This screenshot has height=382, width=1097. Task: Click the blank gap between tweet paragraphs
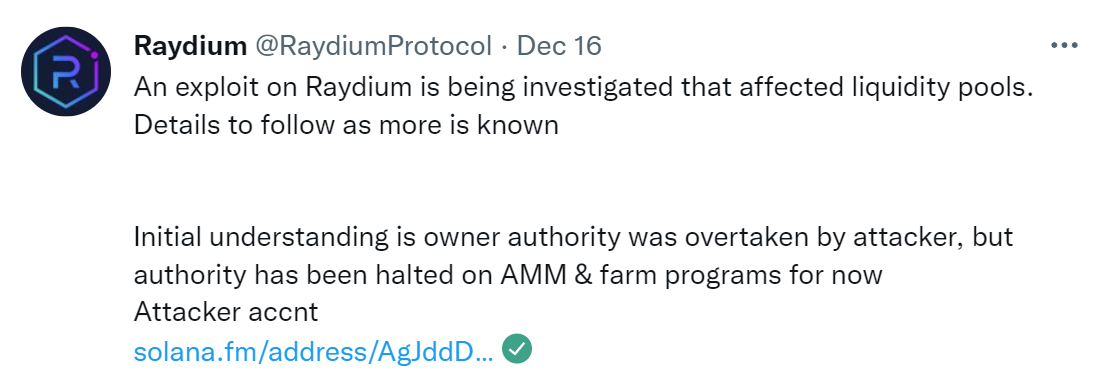pyautogui.click(x=583, y=181)
